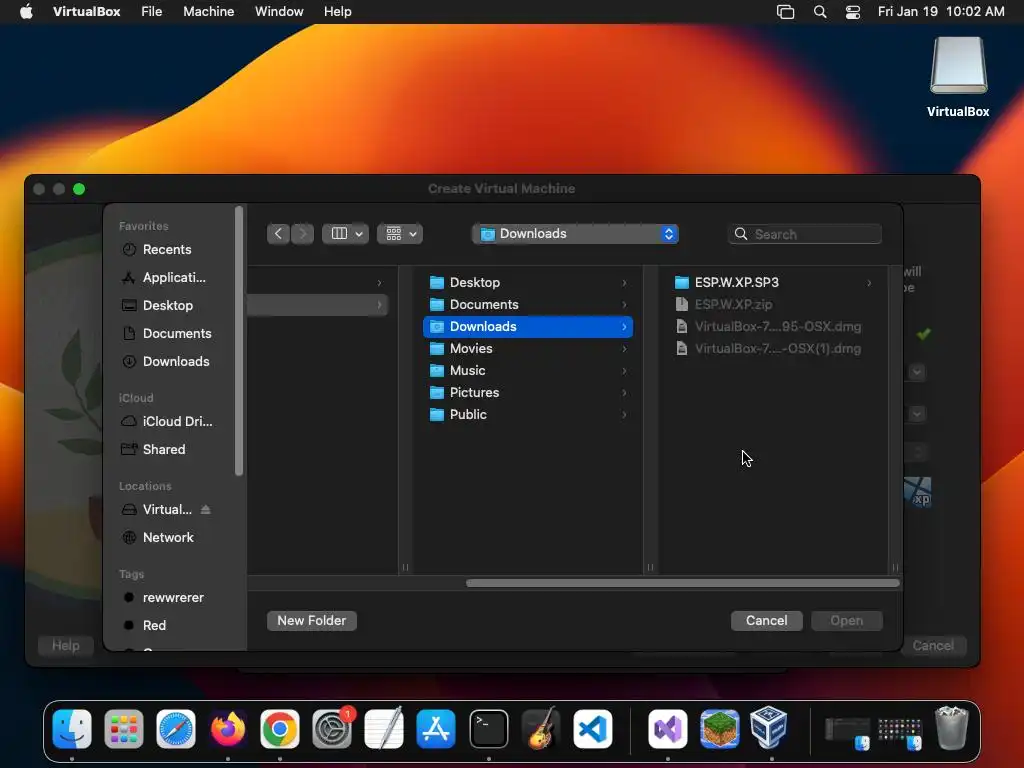This screenshot has width=1024, height=768.
Task: Select Documents in the Favorites sidebar
Action: coord(177,334)
